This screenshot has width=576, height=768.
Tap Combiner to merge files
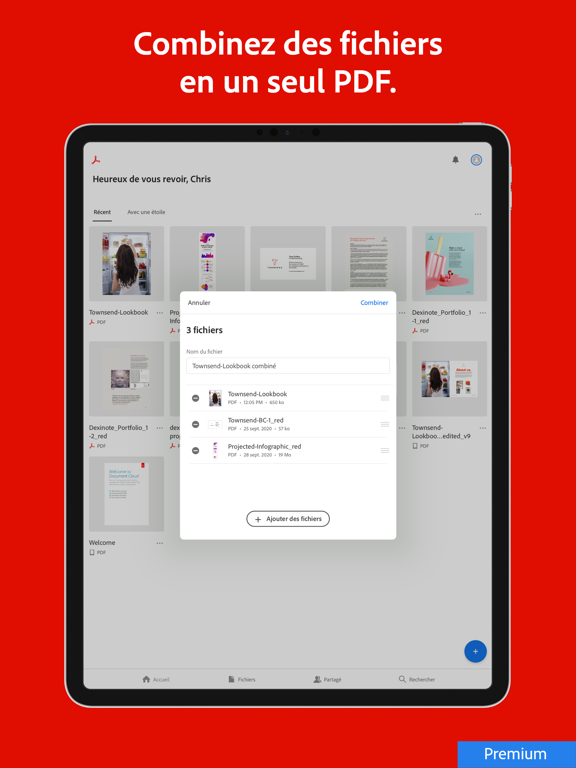[374, 303]
